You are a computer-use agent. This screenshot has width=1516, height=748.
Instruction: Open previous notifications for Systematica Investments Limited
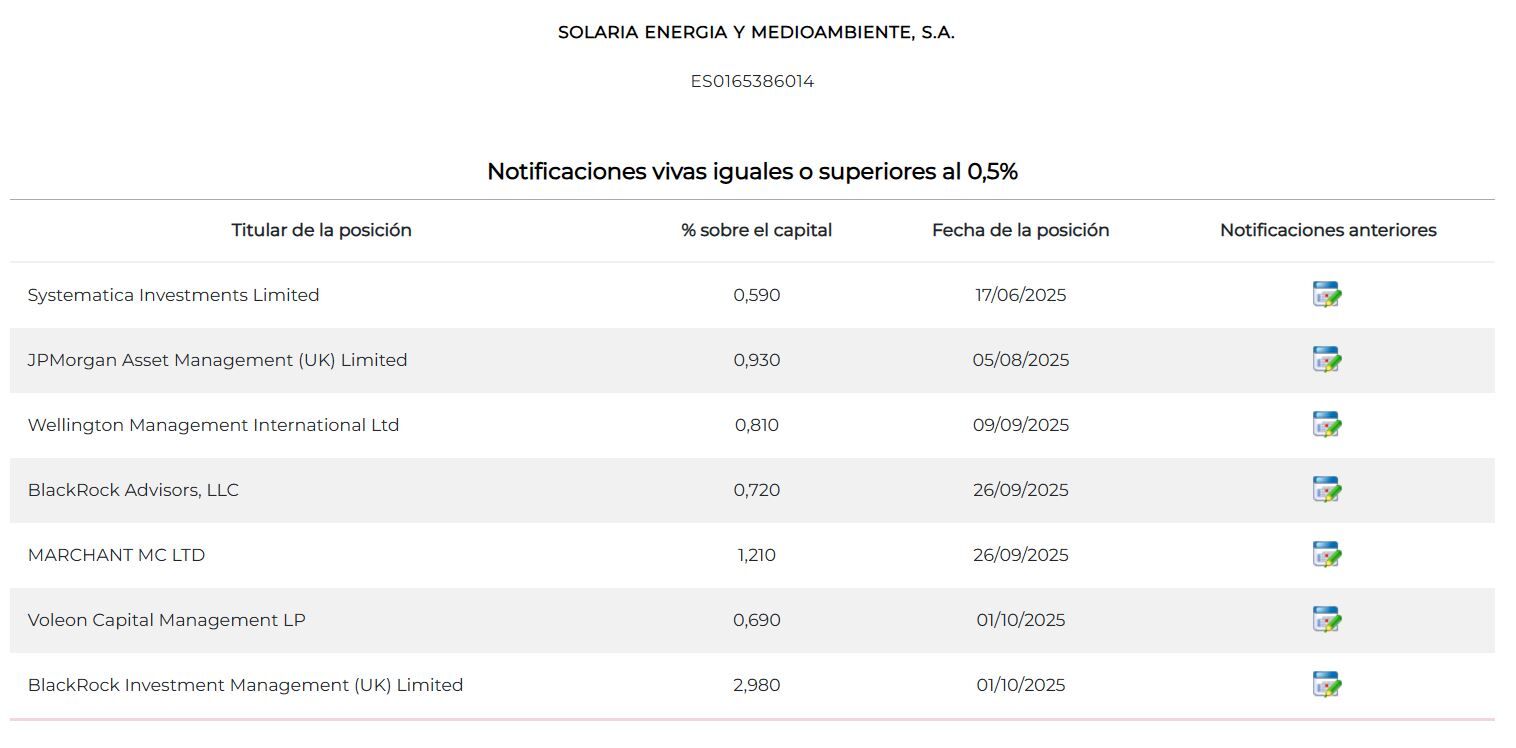1326,295
